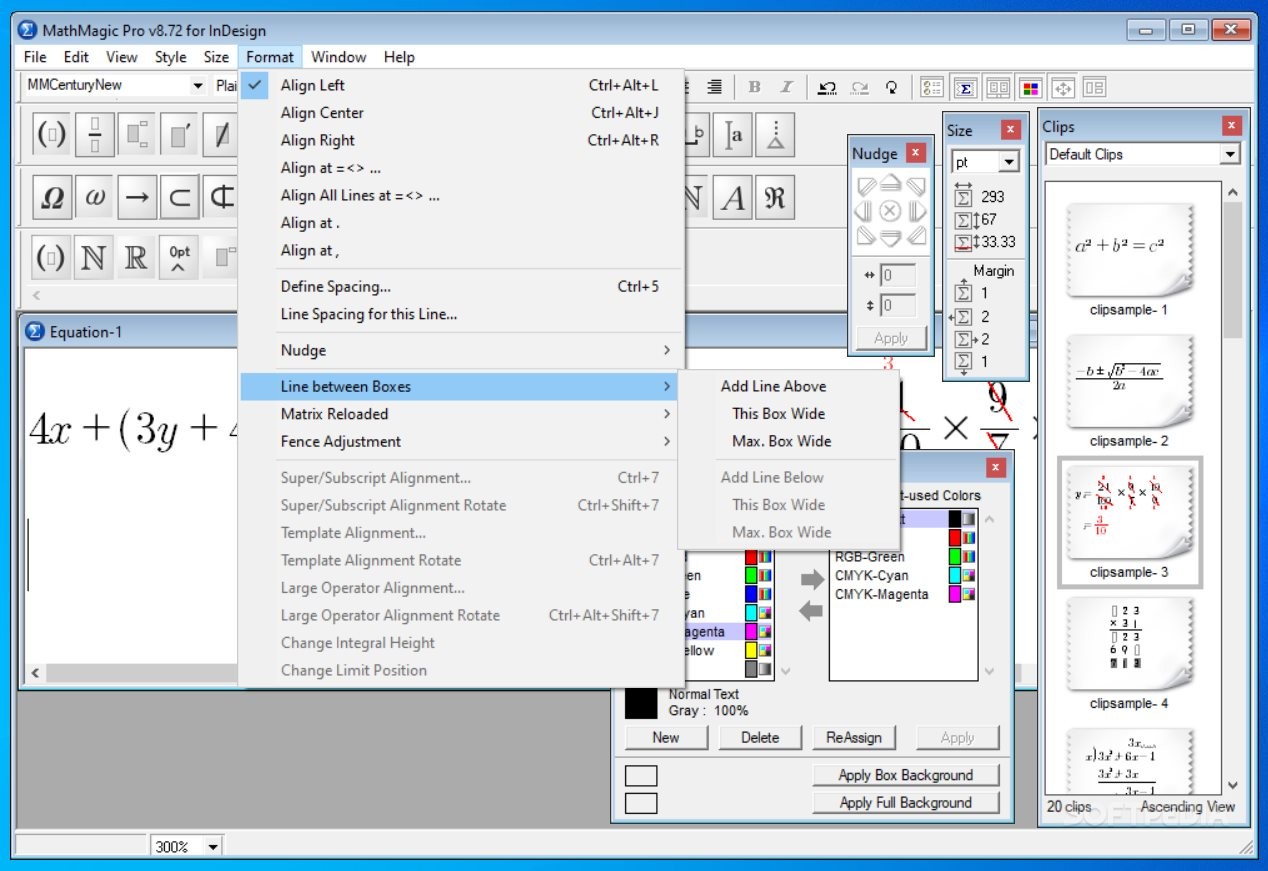This screenshot has width=1268, height=871.
Task: Click the center reset X in Nudge panel
Action: 890,211
